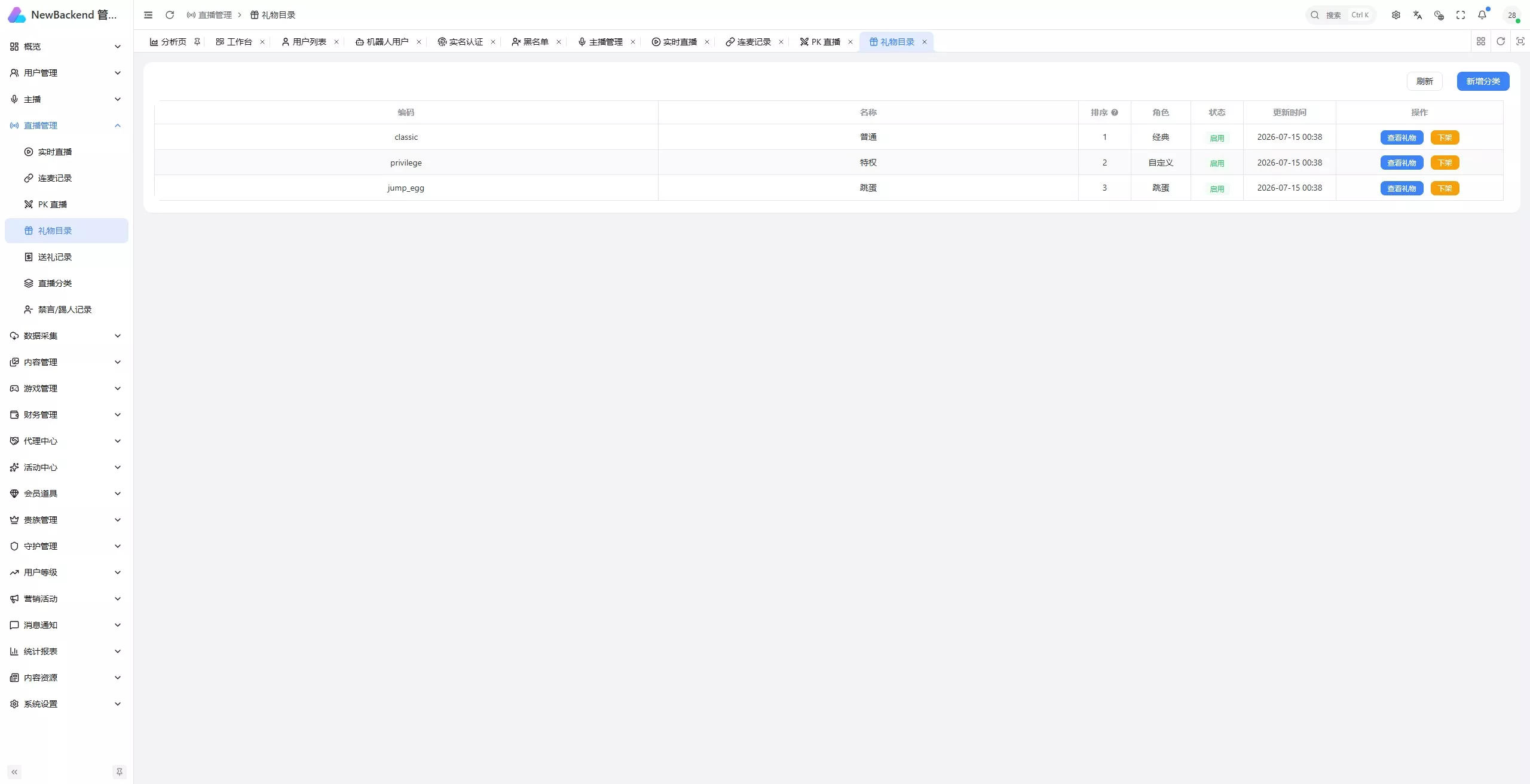This screenshot has height=784, width=1530.
Task: Expand the 财务管理 sidebar menu
Action: pos(66,415)
